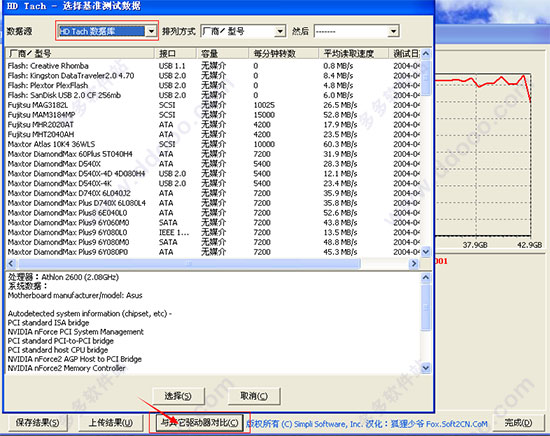Click the NVIDIA nForce2 Memory Controller line
The height and width of the screenshot is (436, 550).
point(66,368)
